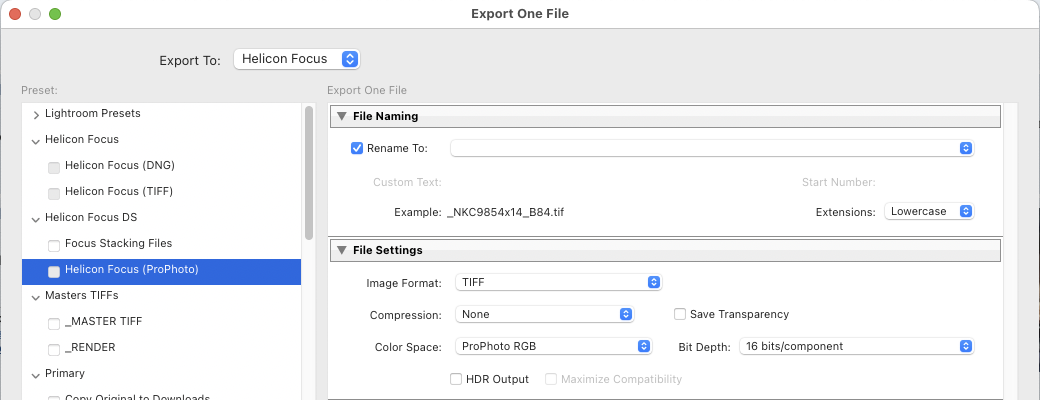This screenshot has height=400, width=1040.
Task: Click the Lightroom Presets label
Action: (93, 113)
